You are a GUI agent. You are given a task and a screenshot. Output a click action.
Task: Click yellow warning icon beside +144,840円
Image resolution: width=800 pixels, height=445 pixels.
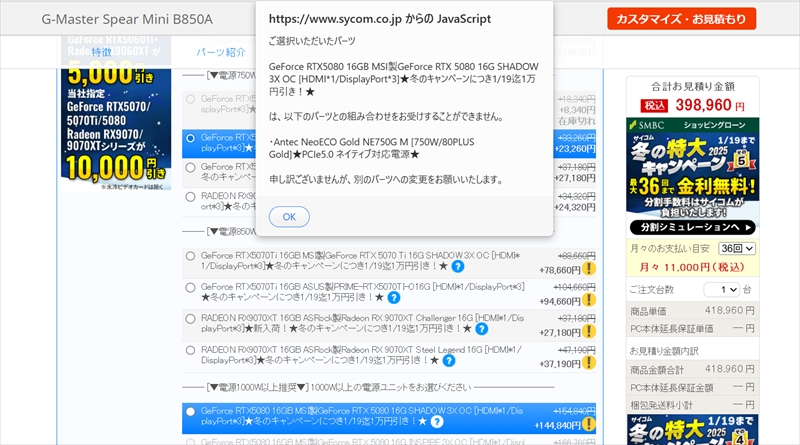[590, 424]
